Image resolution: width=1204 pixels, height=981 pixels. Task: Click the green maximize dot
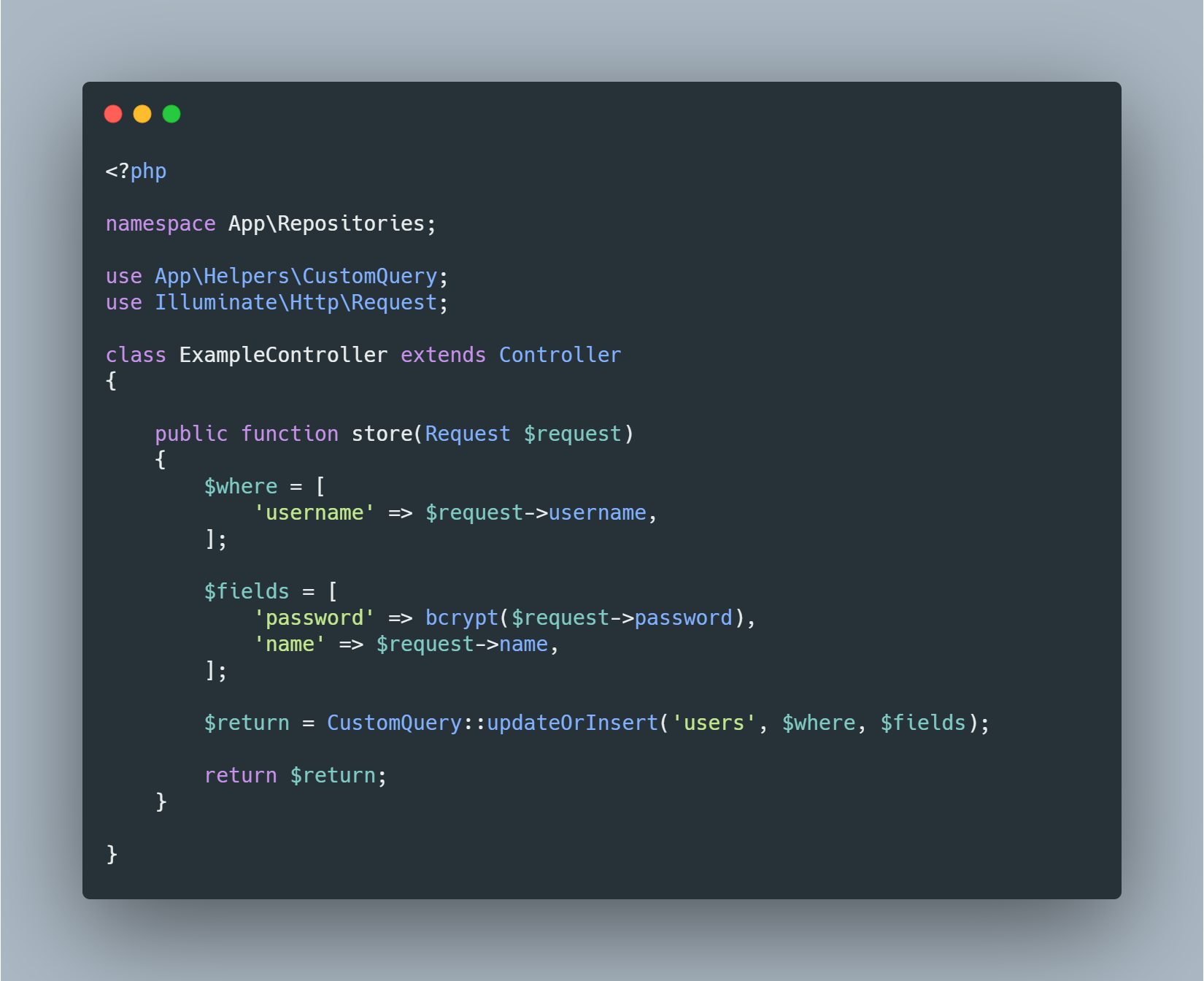coord(171,114)
